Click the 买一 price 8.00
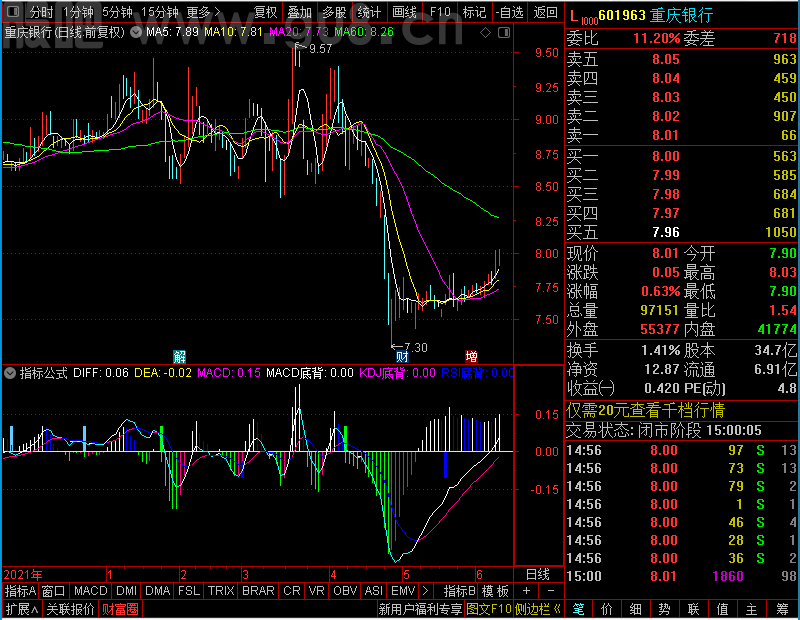Screen dimensions: 800x620 pos(666,156)
